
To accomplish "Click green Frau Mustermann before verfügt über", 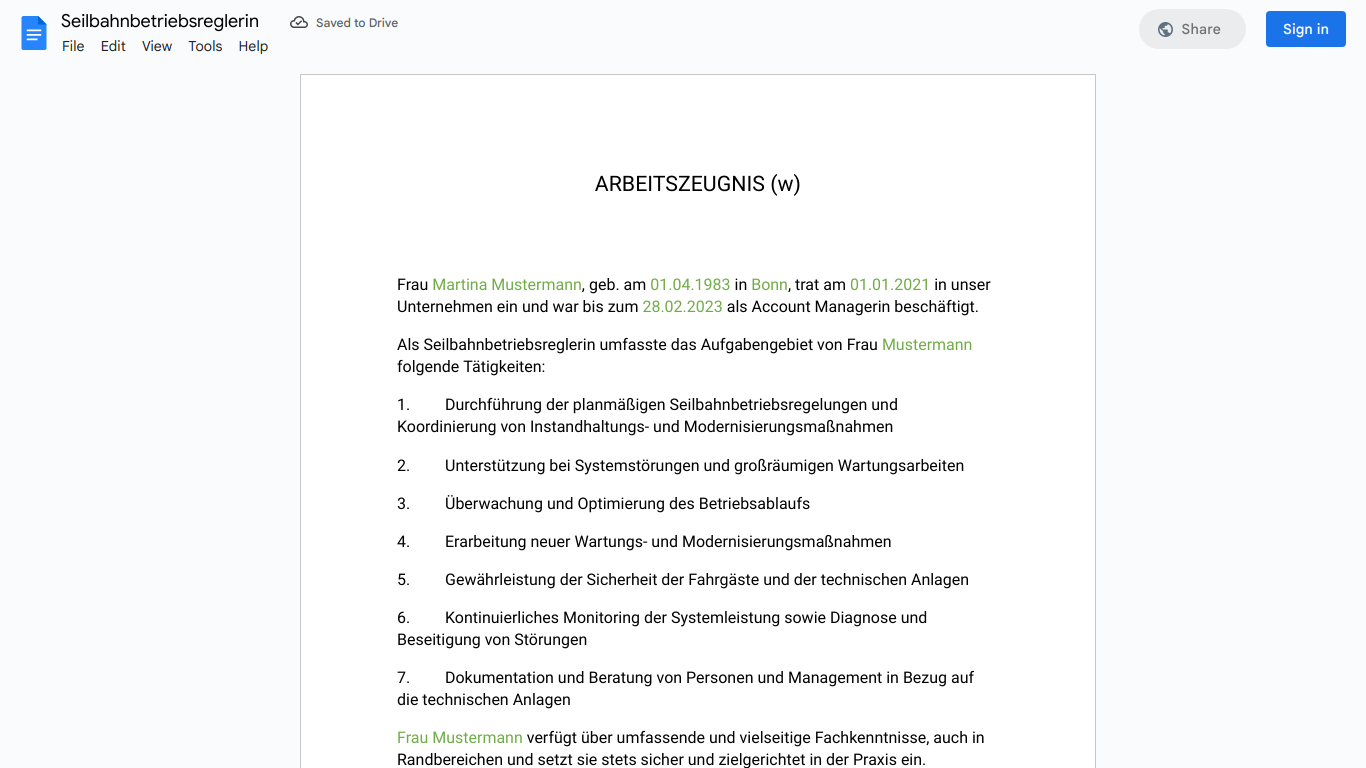I will (460, 738).
